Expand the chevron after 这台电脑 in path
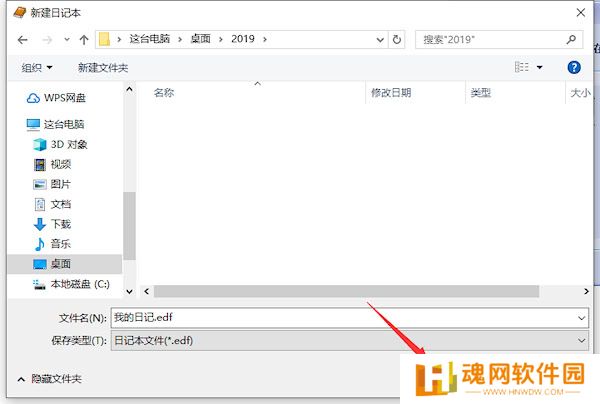 [180, 39]
